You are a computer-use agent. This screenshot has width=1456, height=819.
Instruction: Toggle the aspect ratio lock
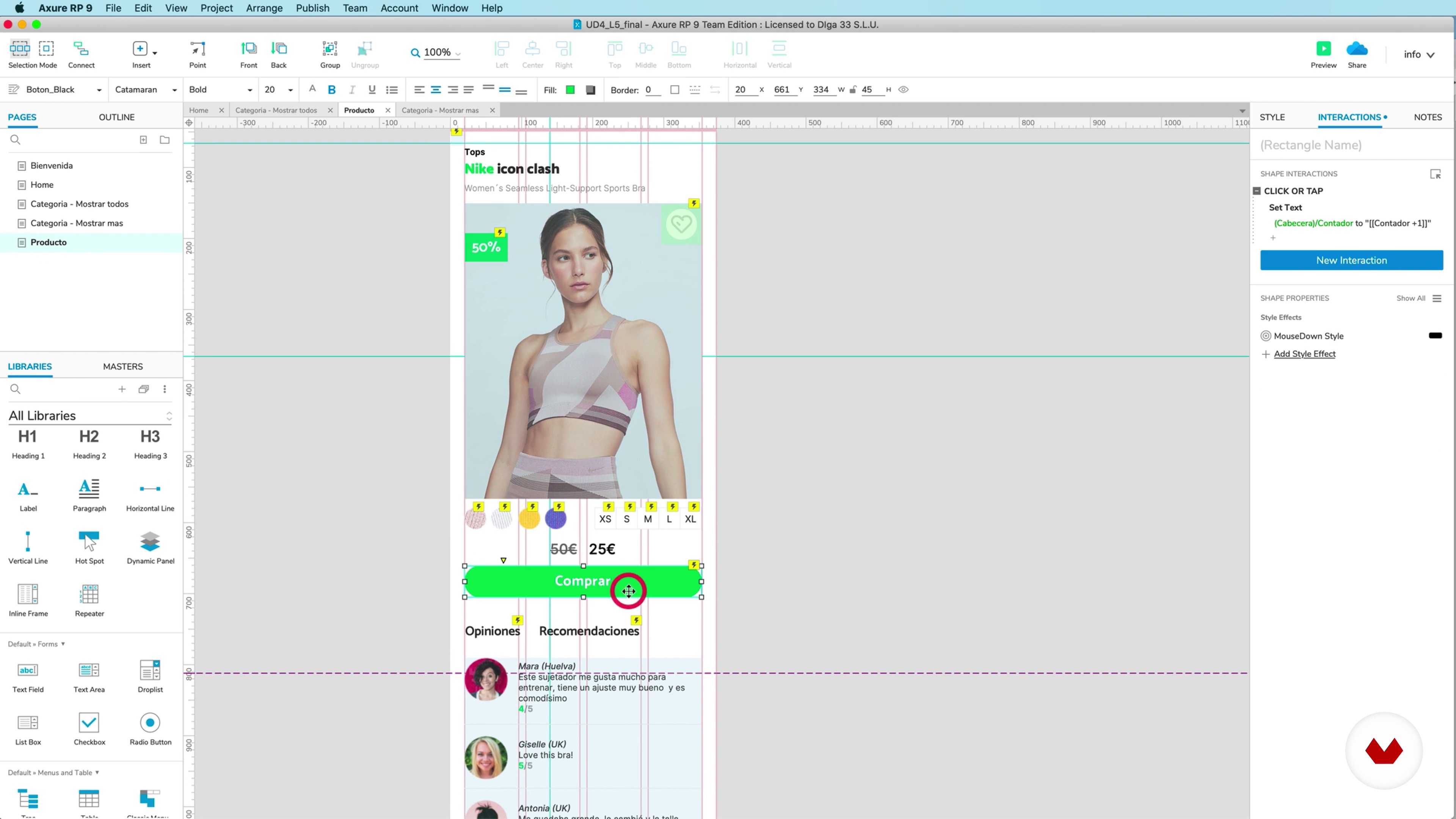[x=853, y=89]
